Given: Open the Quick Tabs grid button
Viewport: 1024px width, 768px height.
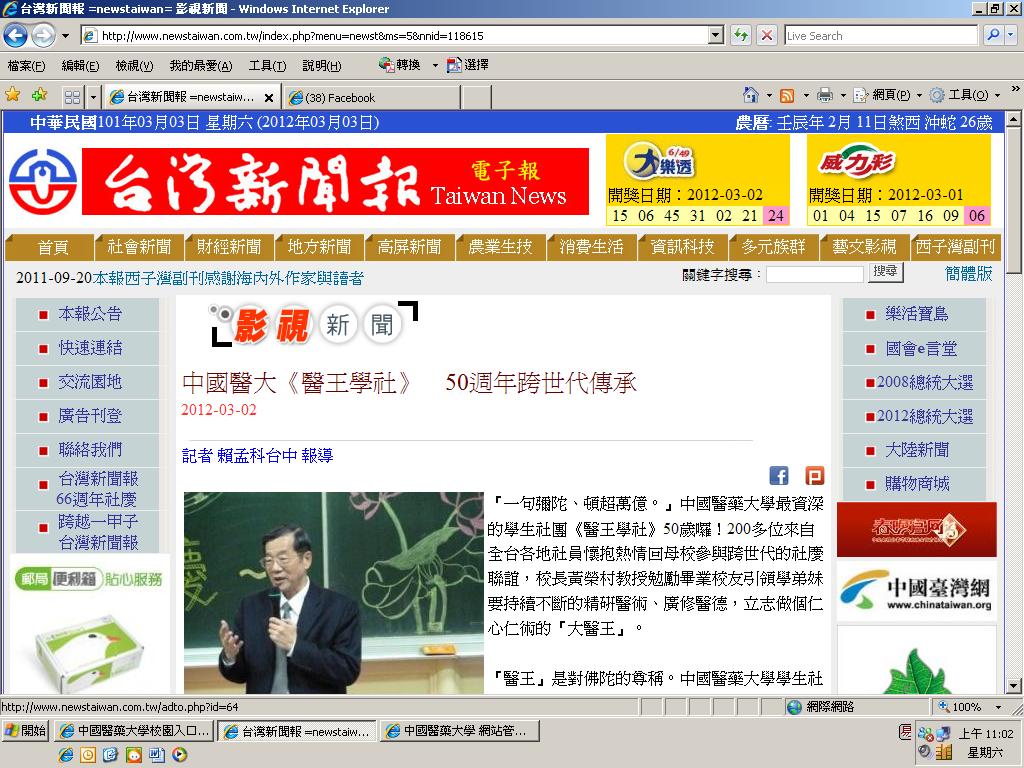Looking at the screenshot, I should [x=72, y=97].
